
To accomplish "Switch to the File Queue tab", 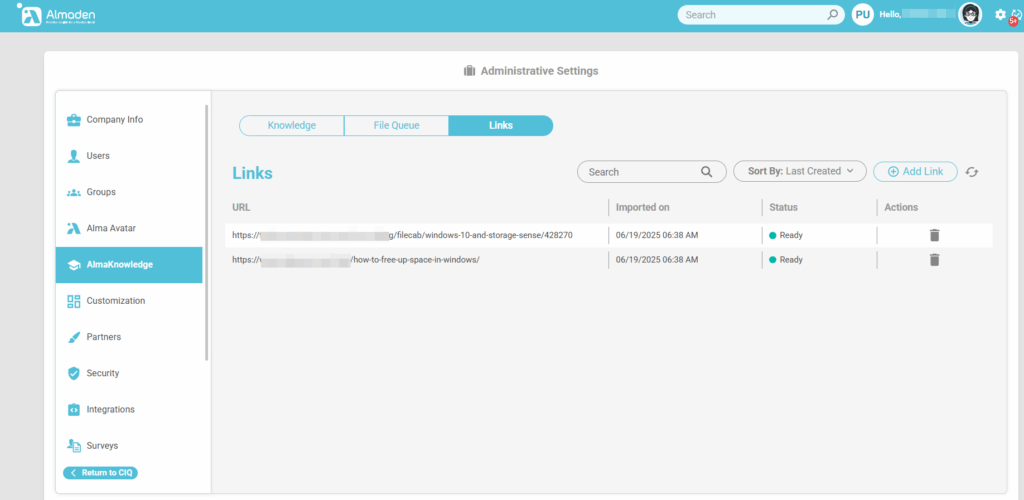I will pyautogui.click(x=396, y=126).
